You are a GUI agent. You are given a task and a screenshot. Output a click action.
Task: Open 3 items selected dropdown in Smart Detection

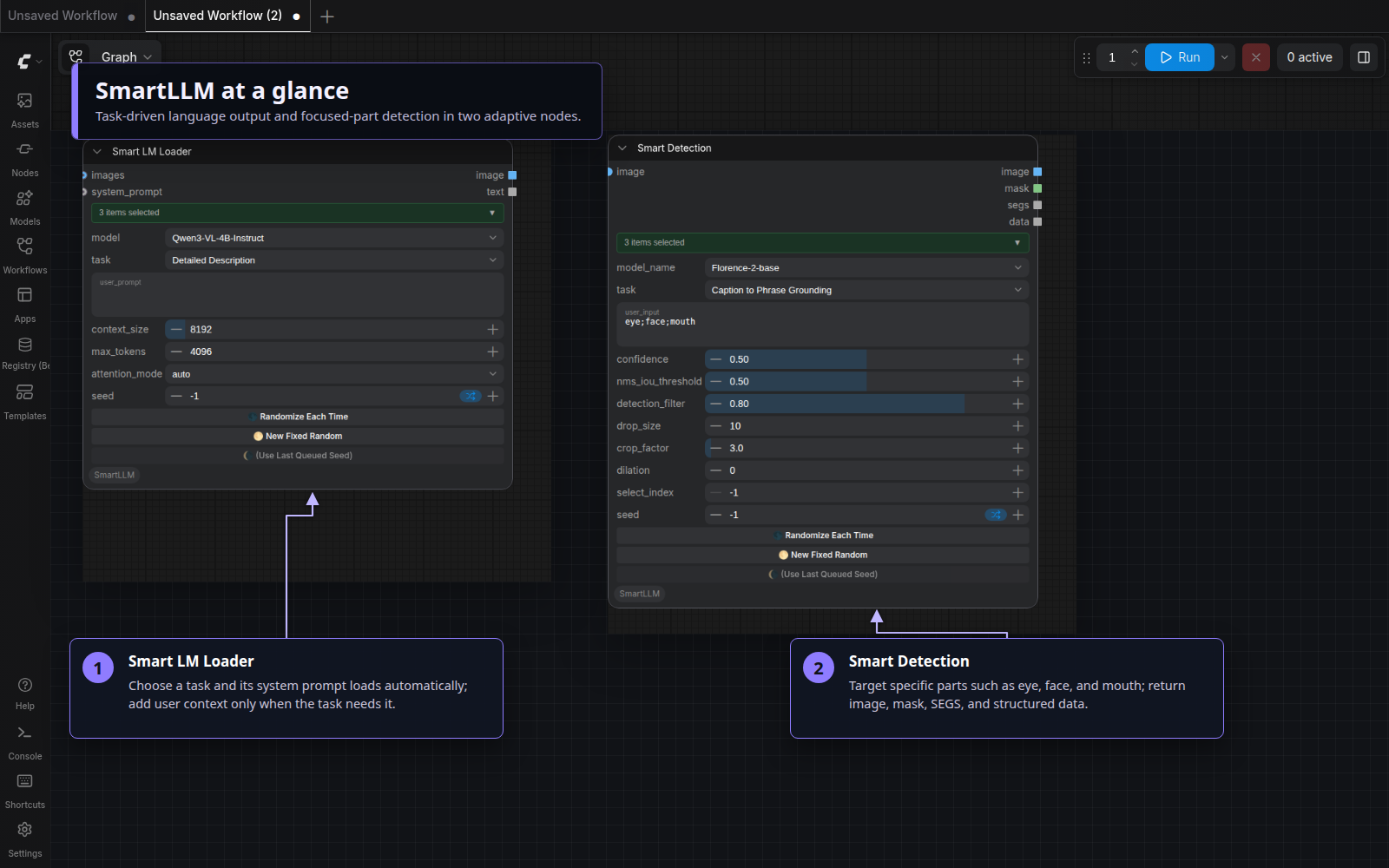point(823,242)
